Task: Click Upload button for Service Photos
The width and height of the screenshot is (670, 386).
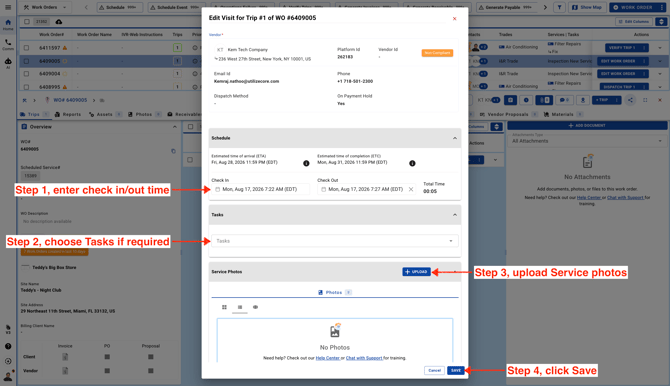Action: pyautogui.click(x=416, y=271)
